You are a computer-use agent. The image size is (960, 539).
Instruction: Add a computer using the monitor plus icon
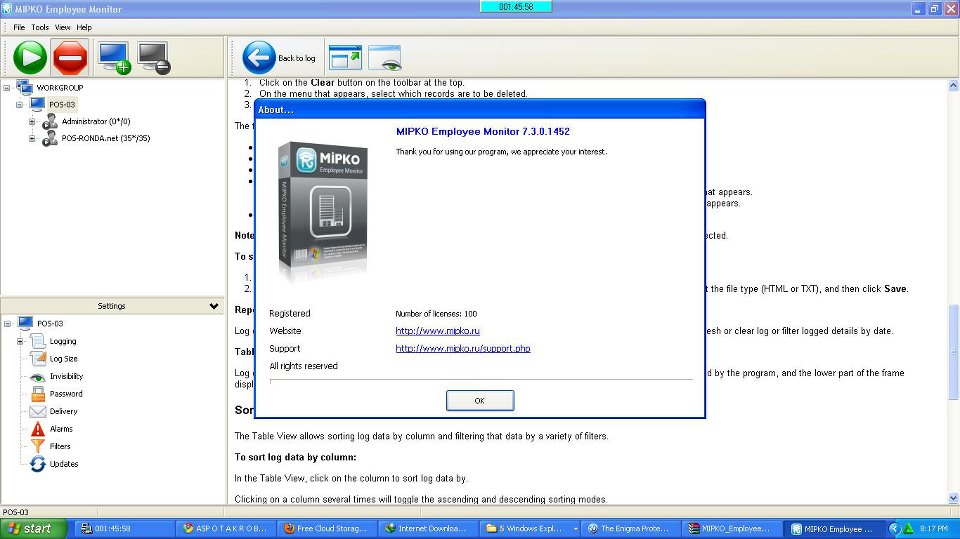click(x=114, y=58)
